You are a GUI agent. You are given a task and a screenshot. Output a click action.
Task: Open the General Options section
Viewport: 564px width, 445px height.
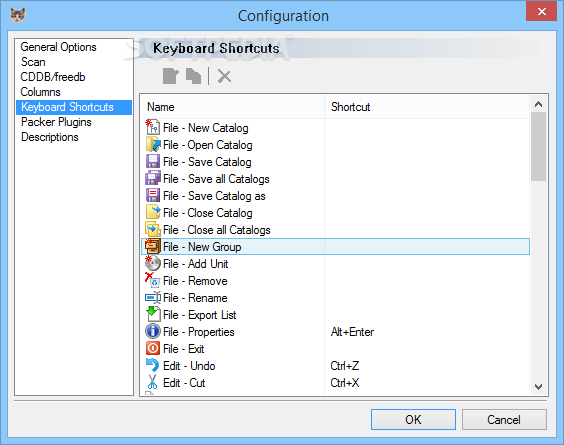pyautogui.click(x=58, y=47)
